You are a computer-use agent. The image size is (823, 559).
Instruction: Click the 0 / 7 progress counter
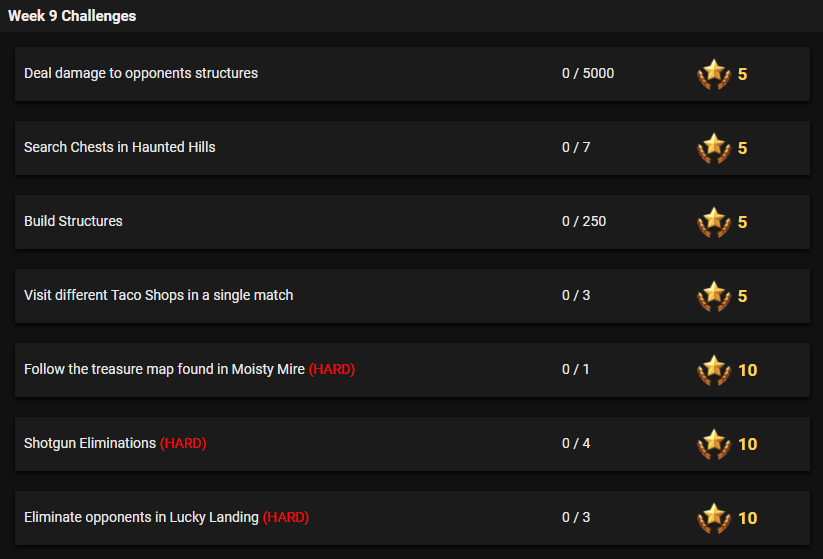(576, 147)
